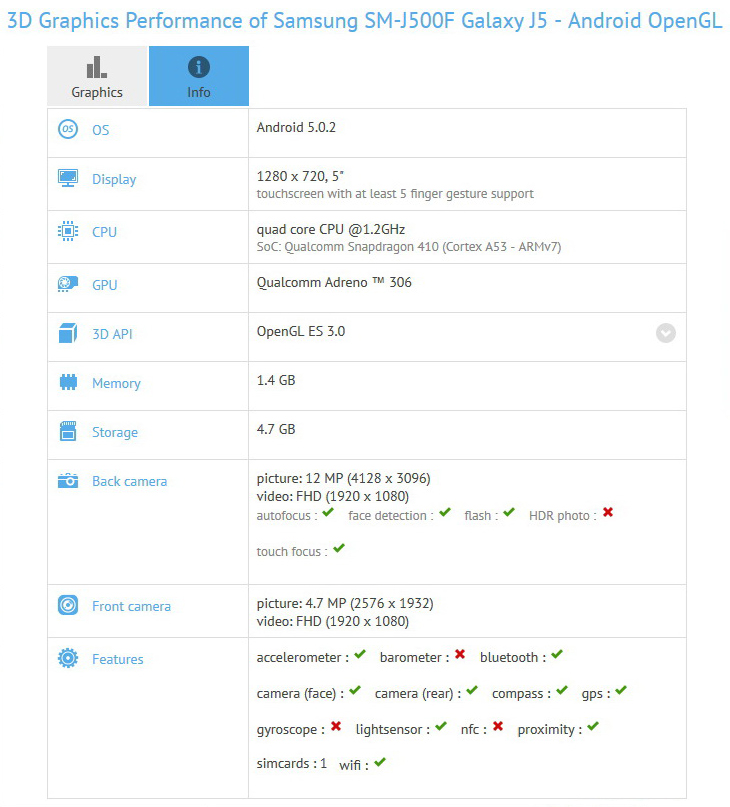Click the gyroscope red cross
This screenshot has height=807, width=730.
tap(336, 727)
